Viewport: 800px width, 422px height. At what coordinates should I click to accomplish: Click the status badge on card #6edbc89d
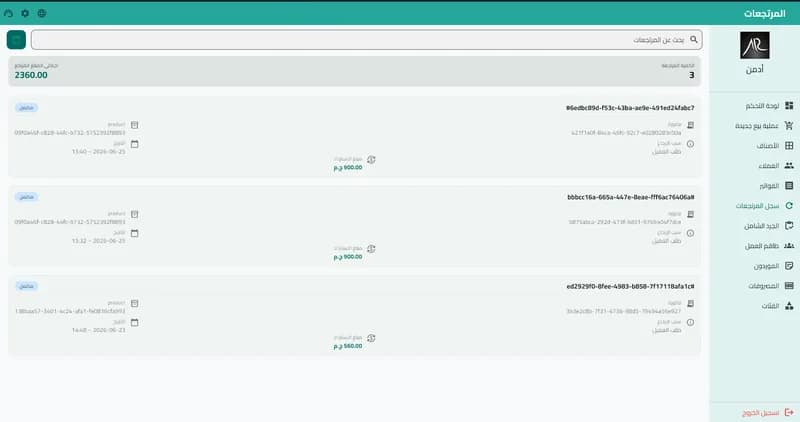pyautogui.click(x=27, y=108)
